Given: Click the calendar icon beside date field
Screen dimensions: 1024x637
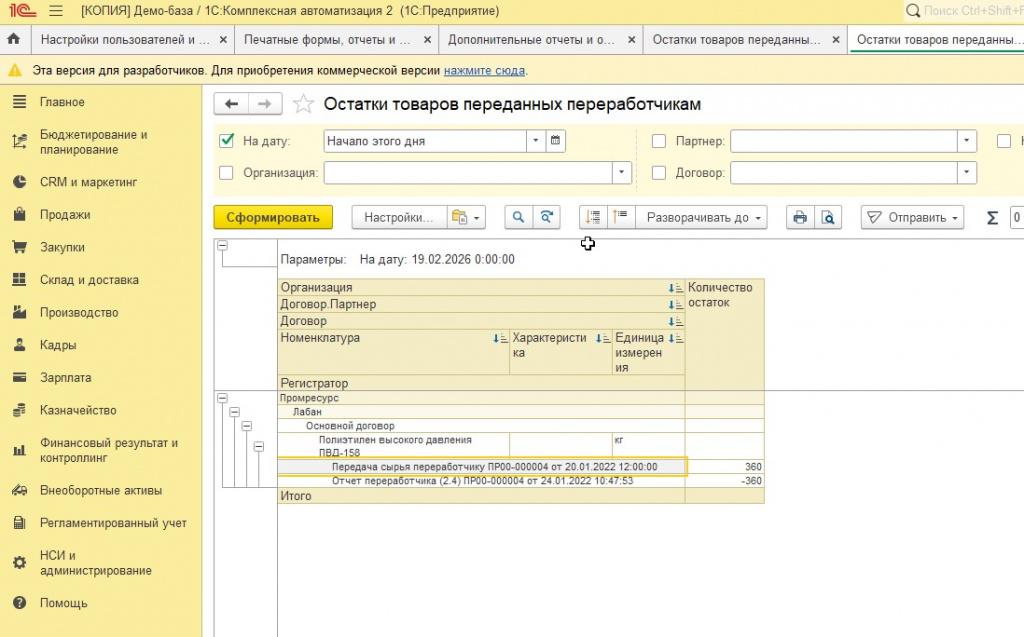Looking at the screenshot, I should point(556,141).
